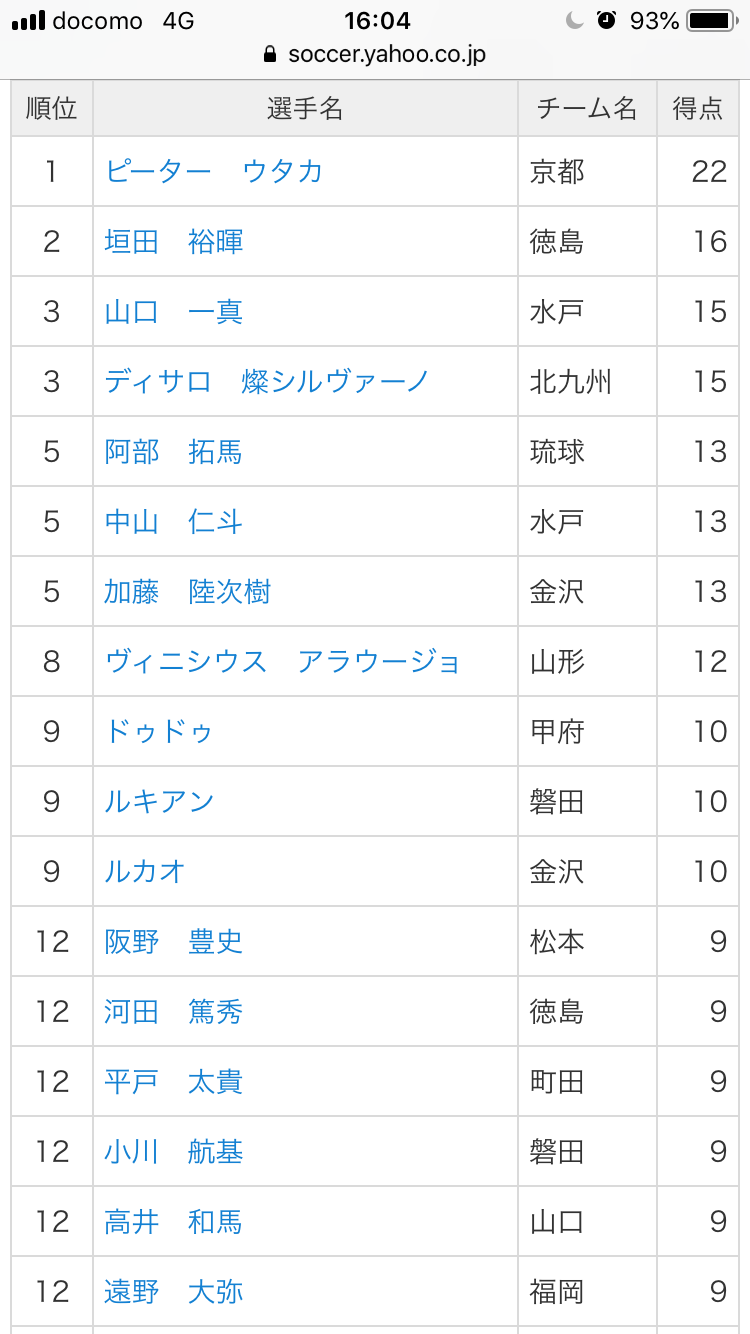This screenshot has width=750, height=1334.
Task: Tap the lock icon beside the URL
Action: point(269,54)
